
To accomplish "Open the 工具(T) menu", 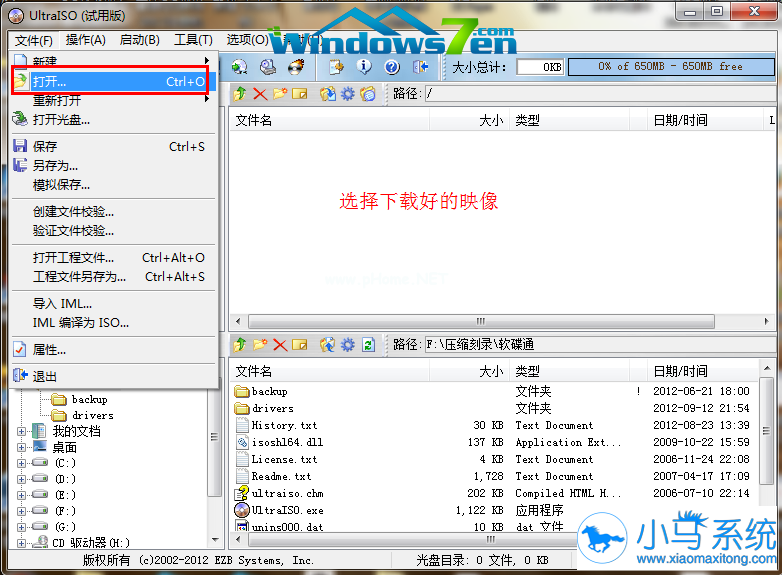I will (194, 40).
